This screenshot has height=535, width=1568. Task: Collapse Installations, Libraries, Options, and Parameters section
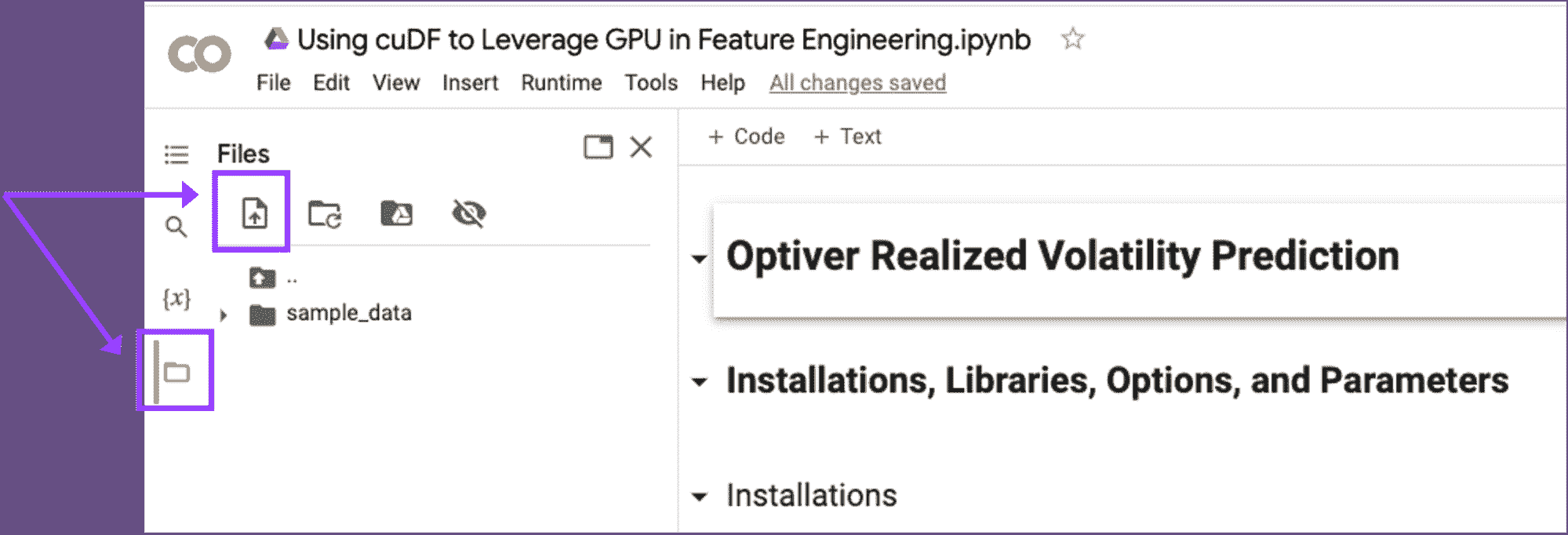tap(699, 382)
